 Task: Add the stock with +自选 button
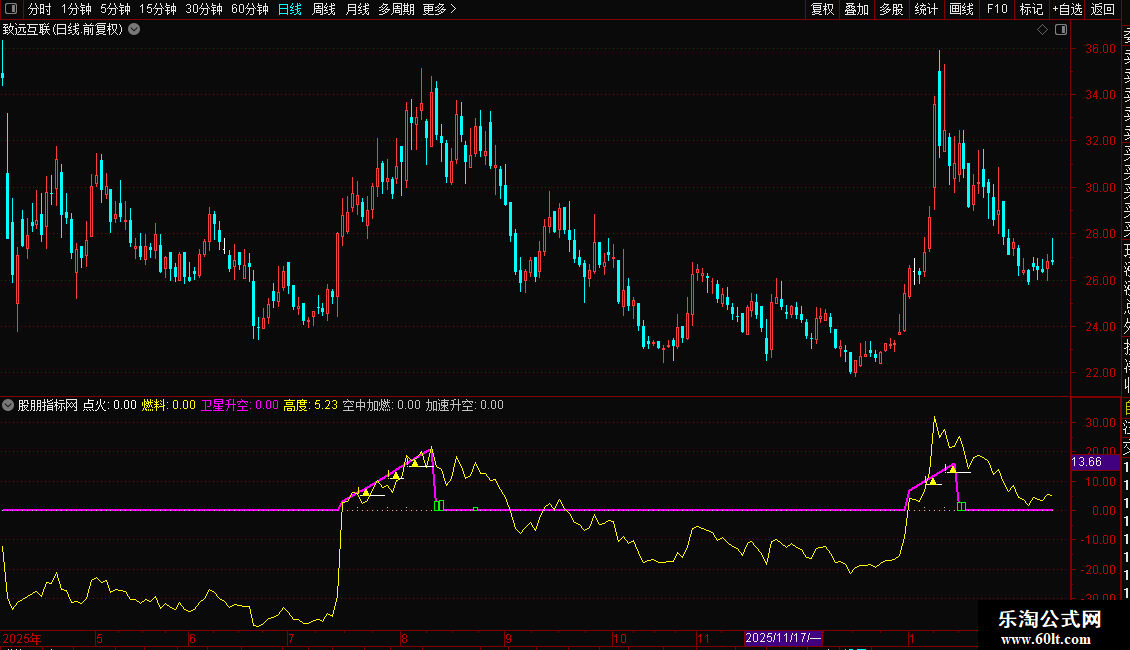pyautogui.click(x=1067, y=9)
